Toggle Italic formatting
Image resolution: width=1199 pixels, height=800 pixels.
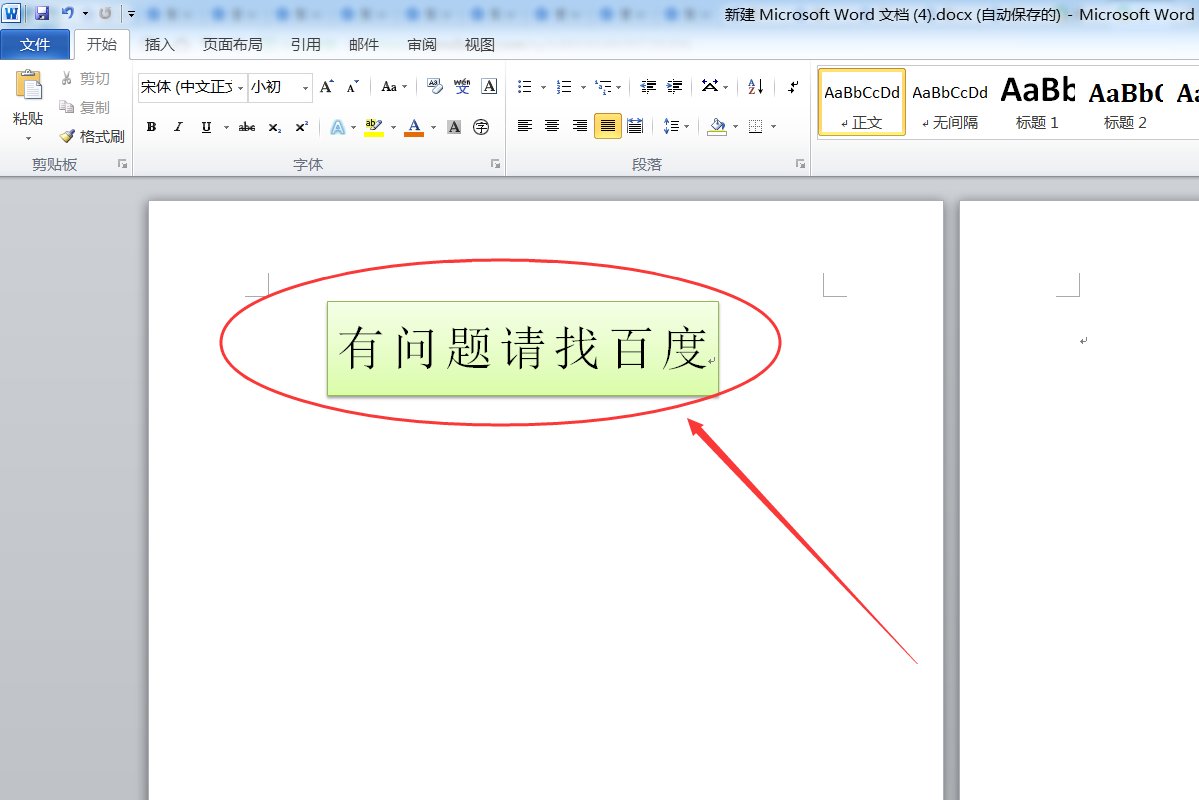pyautogui.click(x=178, y=127)
